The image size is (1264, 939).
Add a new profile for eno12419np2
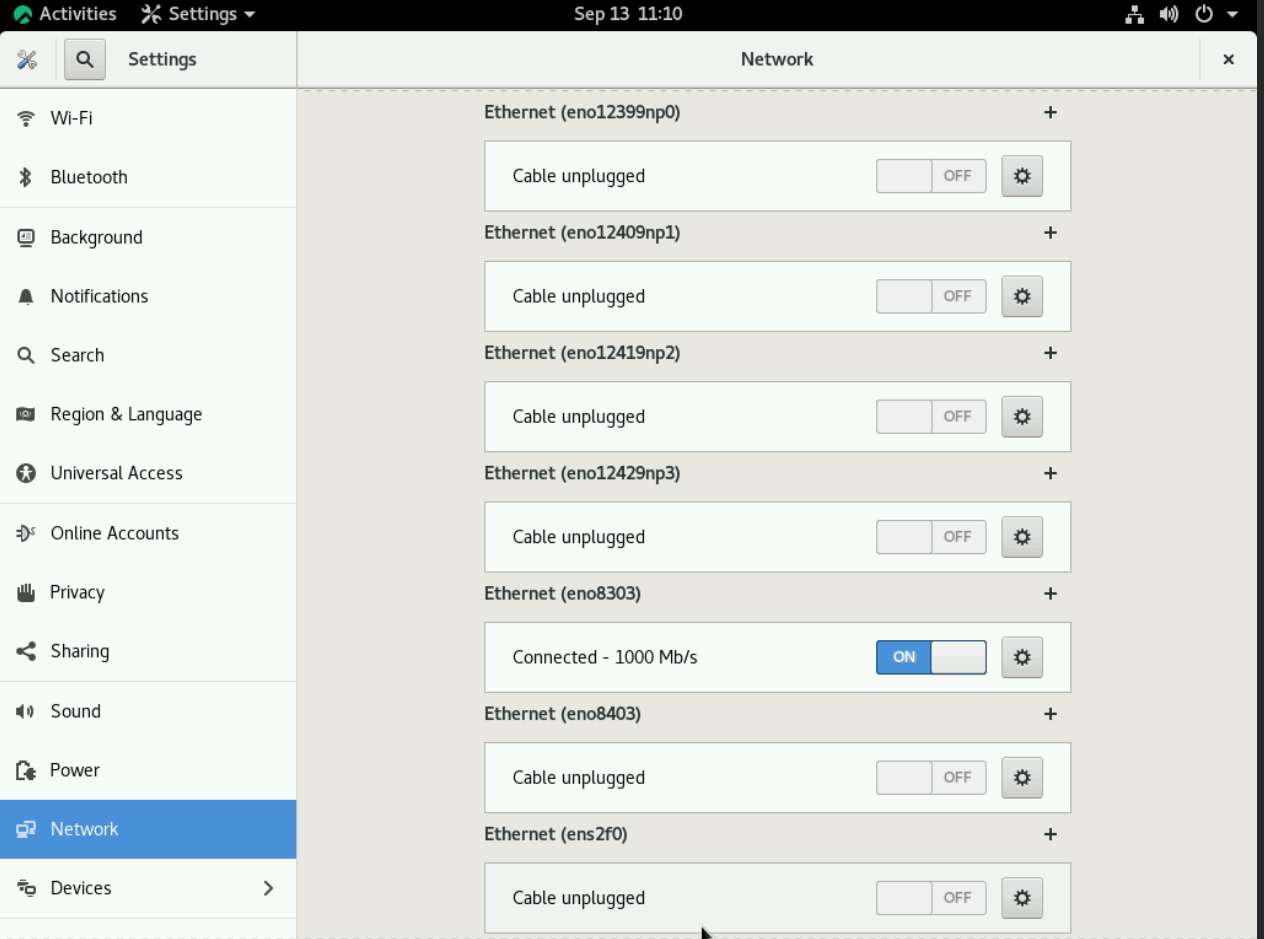1050,353
